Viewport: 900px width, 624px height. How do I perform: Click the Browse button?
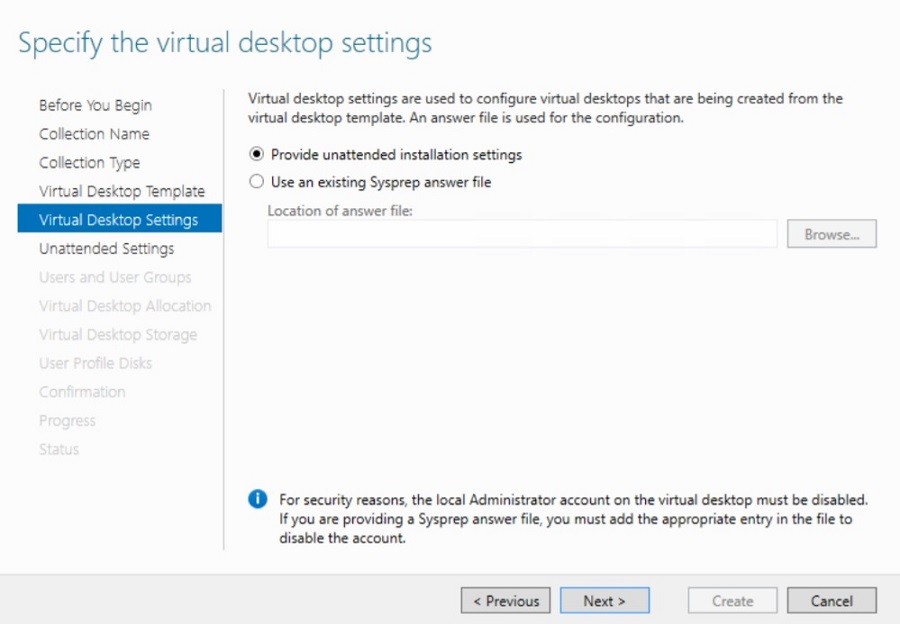click(831, 234)
